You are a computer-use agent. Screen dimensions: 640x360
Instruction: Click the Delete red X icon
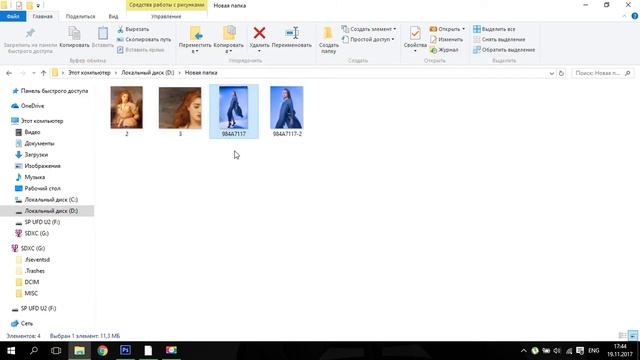(x=259, y=33)
